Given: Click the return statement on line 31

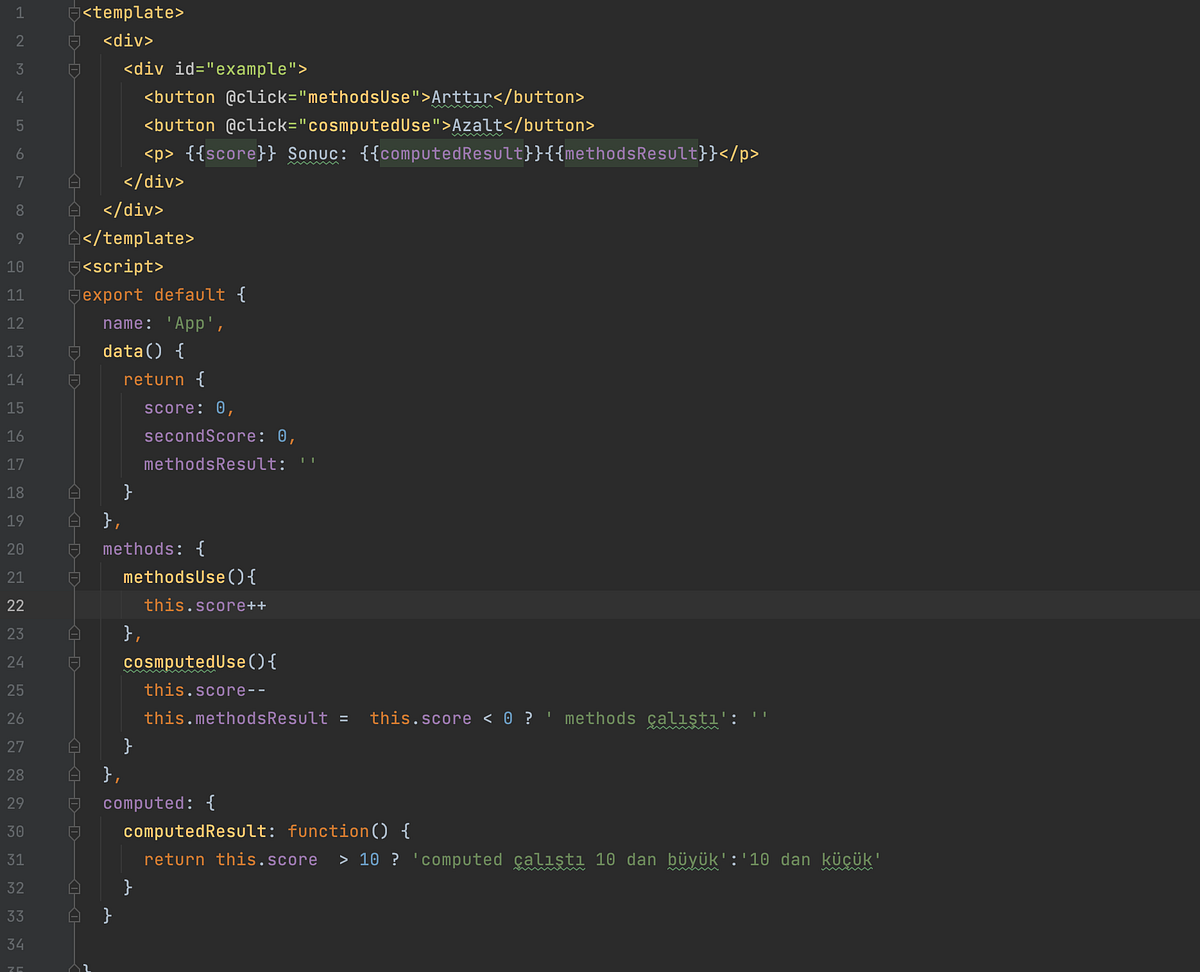Looking at the screenshot, I should [x=173, y=859].
